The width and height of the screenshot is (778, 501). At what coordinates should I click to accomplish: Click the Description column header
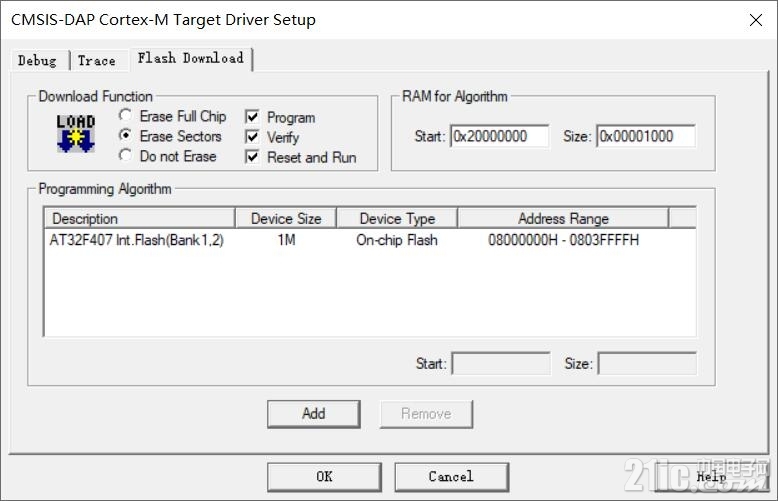pos(139,218)
